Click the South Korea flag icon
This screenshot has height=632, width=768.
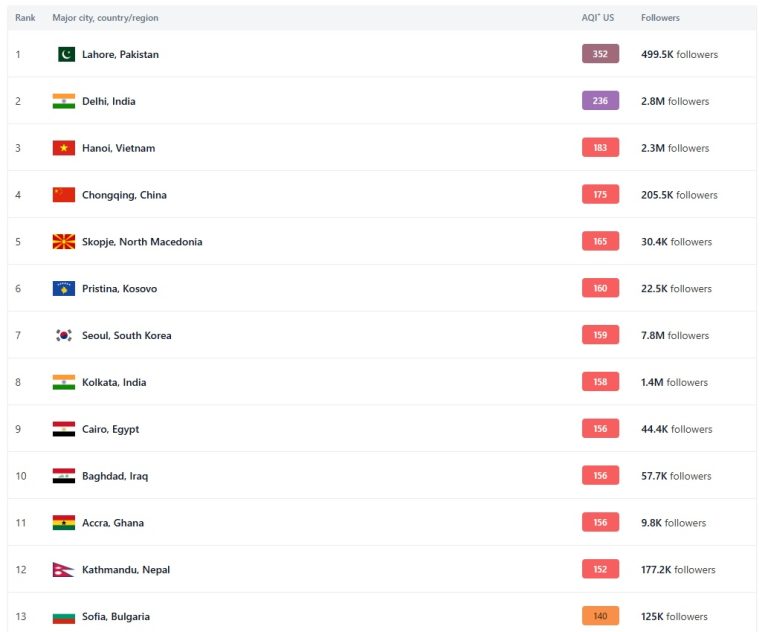64,335
